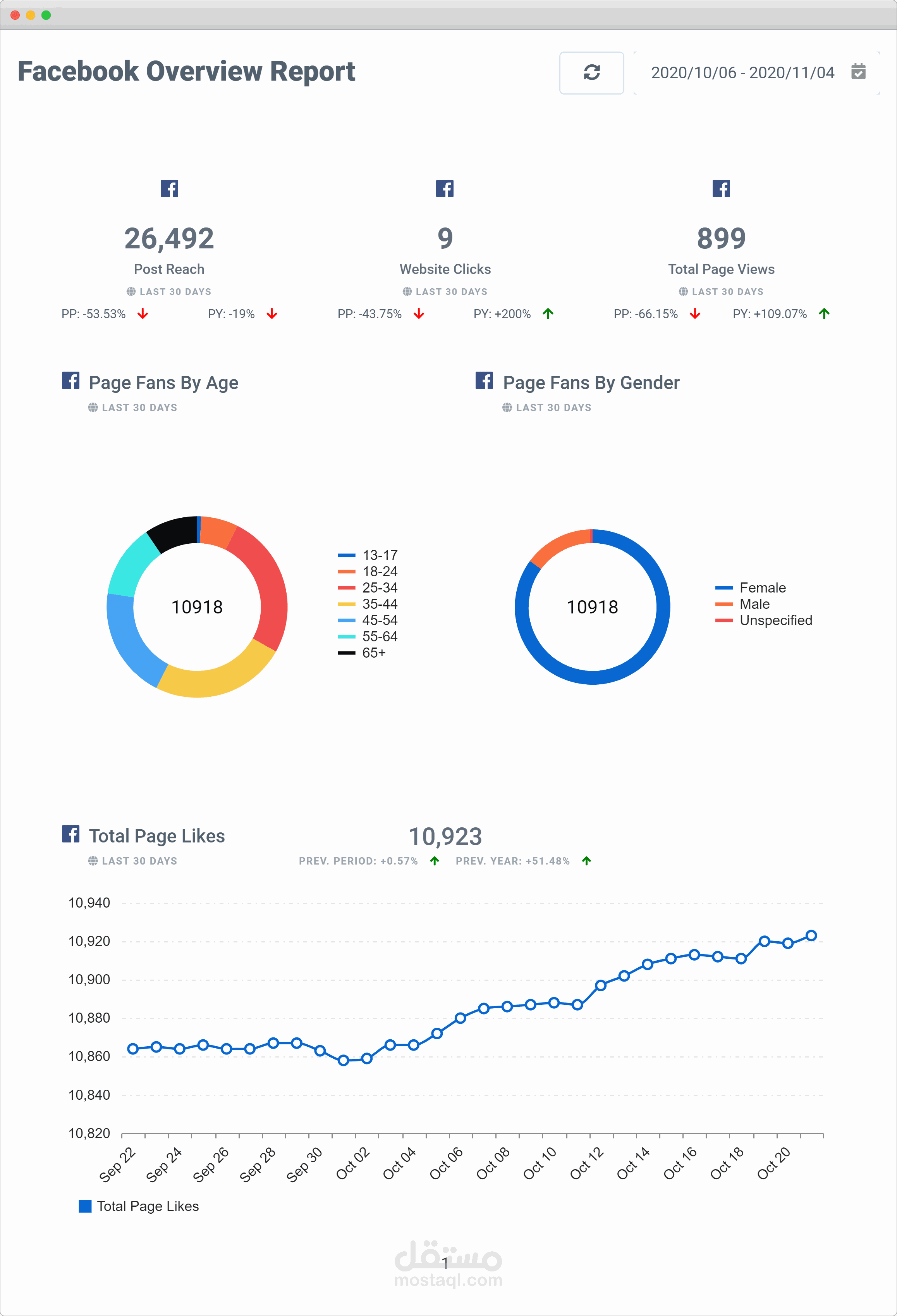Click the 10918 center of age donut
Viewport: 897px width, 1316px height.
pyautogui.click(x=197, y=607)
